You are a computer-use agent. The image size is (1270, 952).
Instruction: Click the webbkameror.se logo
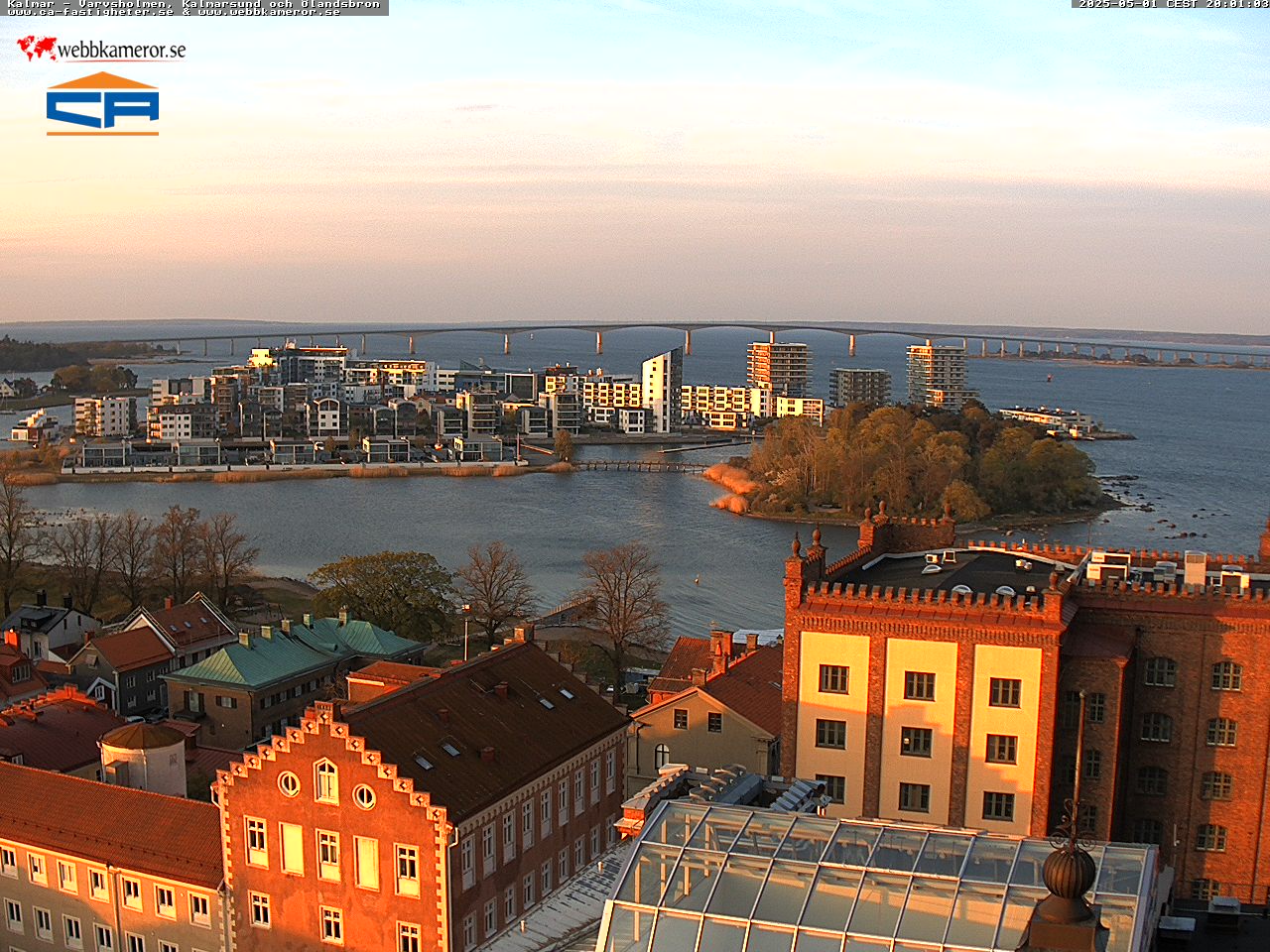(101, 49)
